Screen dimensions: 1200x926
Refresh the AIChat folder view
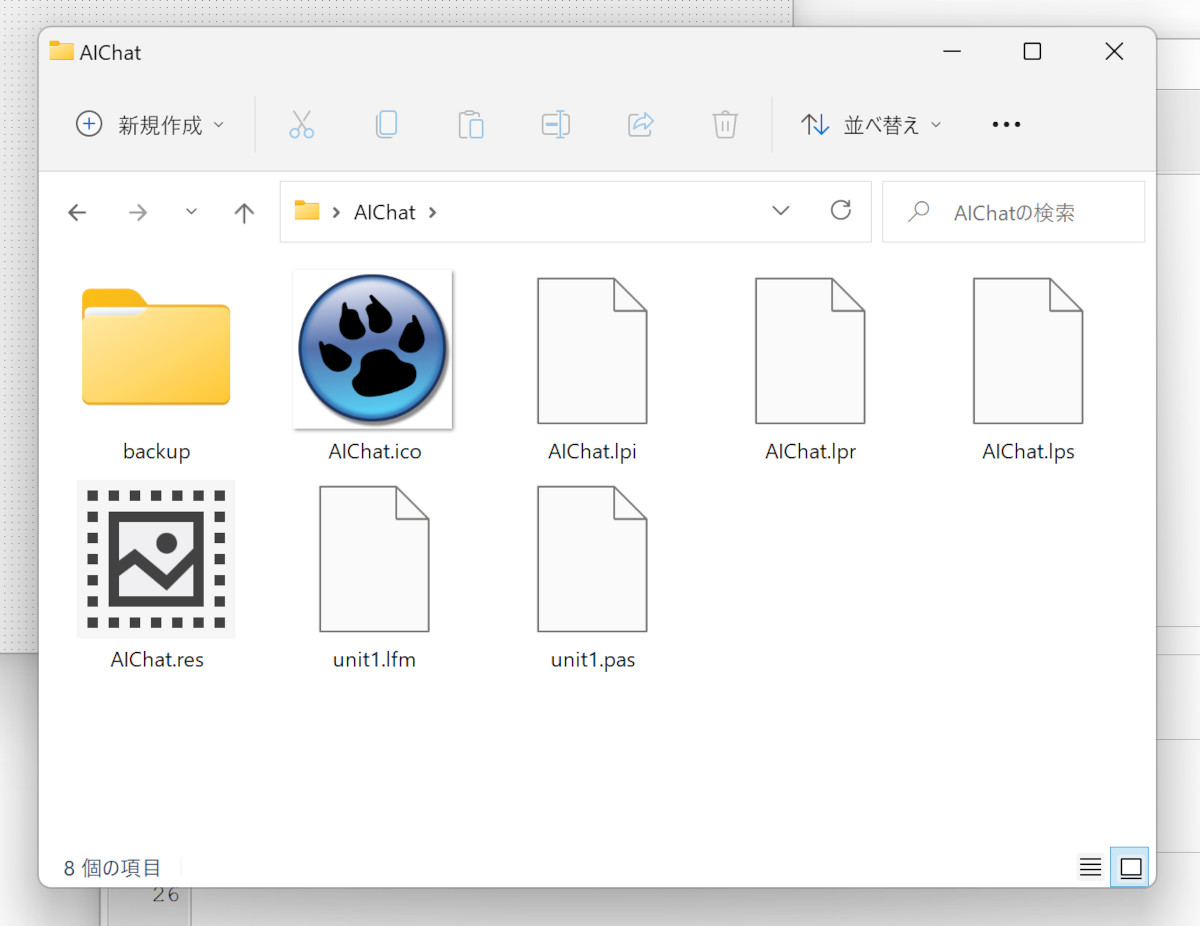point(841,211)
